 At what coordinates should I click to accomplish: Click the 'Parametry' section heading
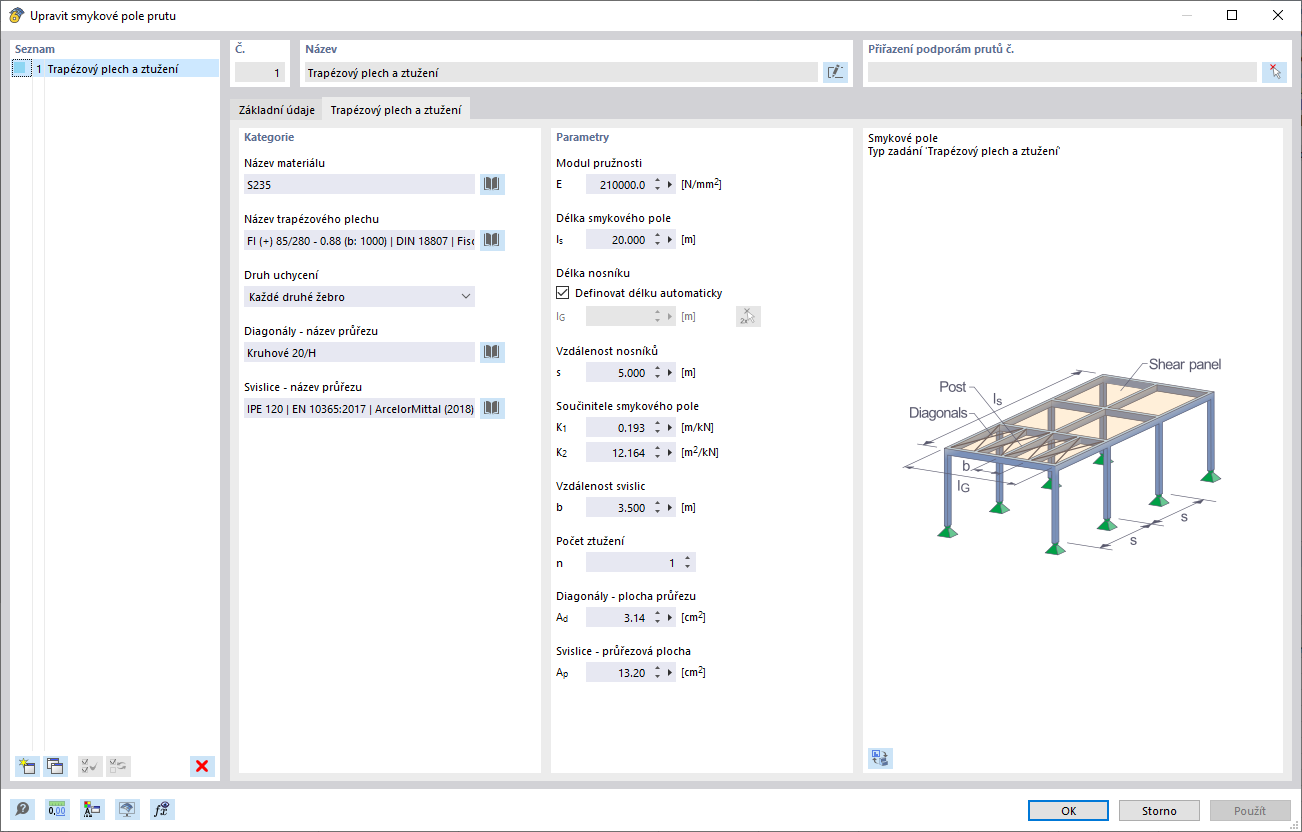(x=583, y=137)
